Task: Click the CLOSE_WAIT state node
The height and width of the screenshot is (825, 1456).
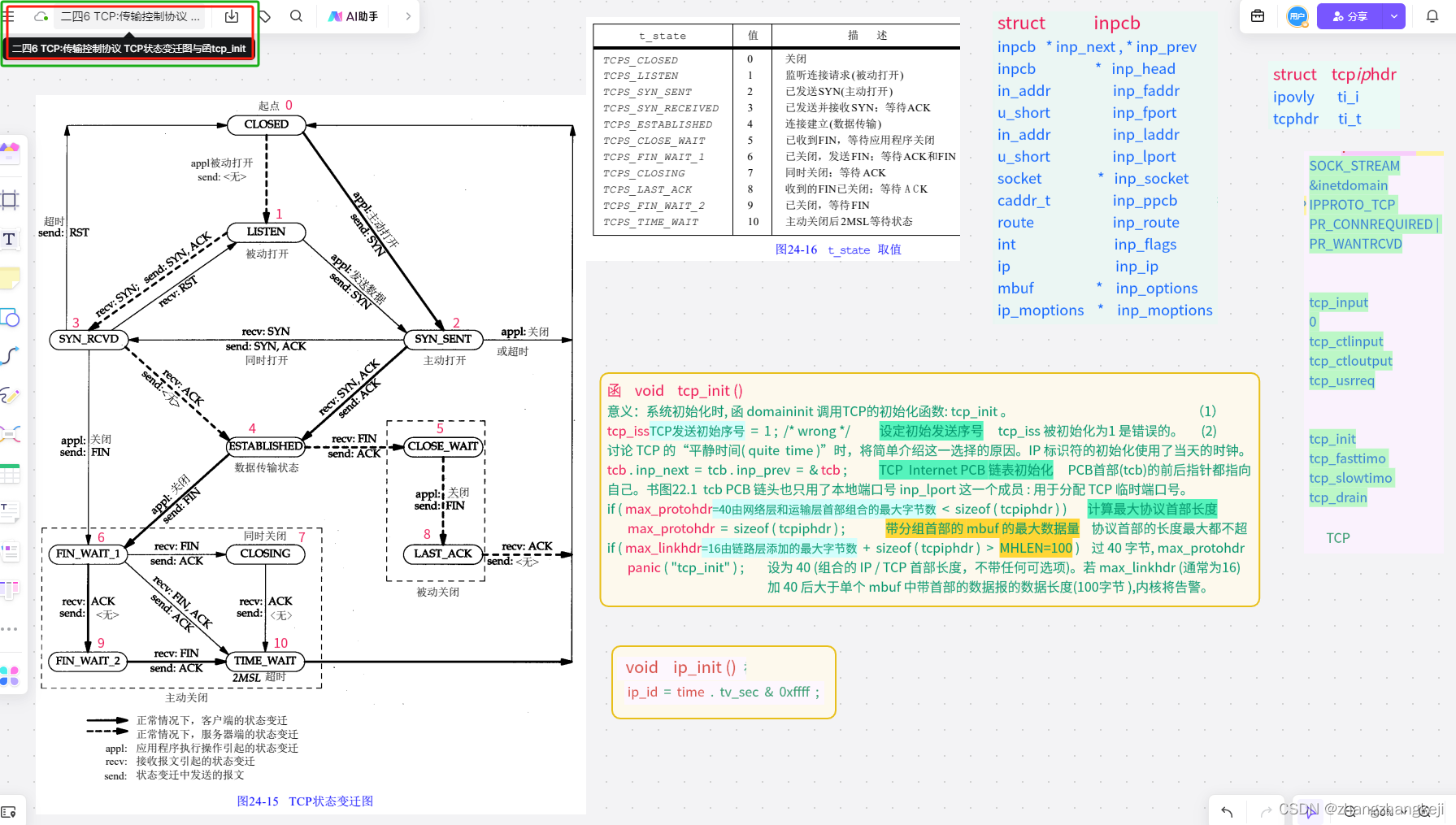Action: coord(443,446)
